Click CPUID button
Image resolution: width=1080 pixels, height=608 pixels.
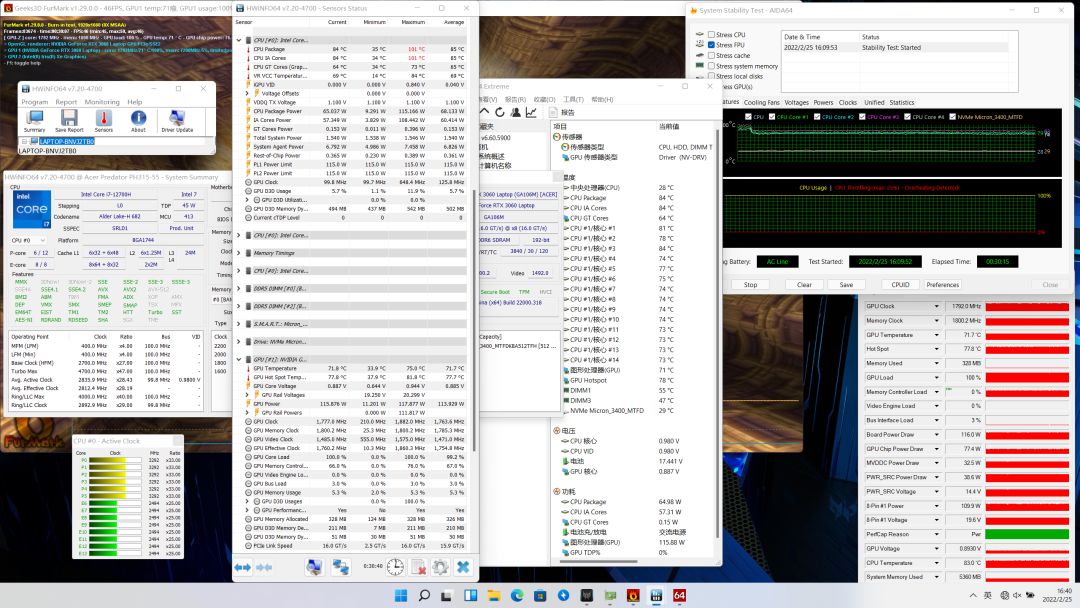point(900,284)
